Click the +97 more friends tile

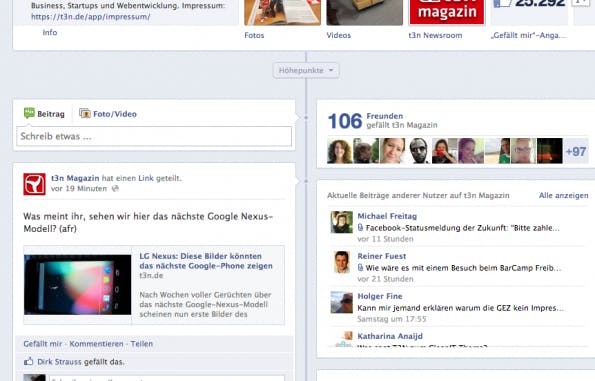576,151
